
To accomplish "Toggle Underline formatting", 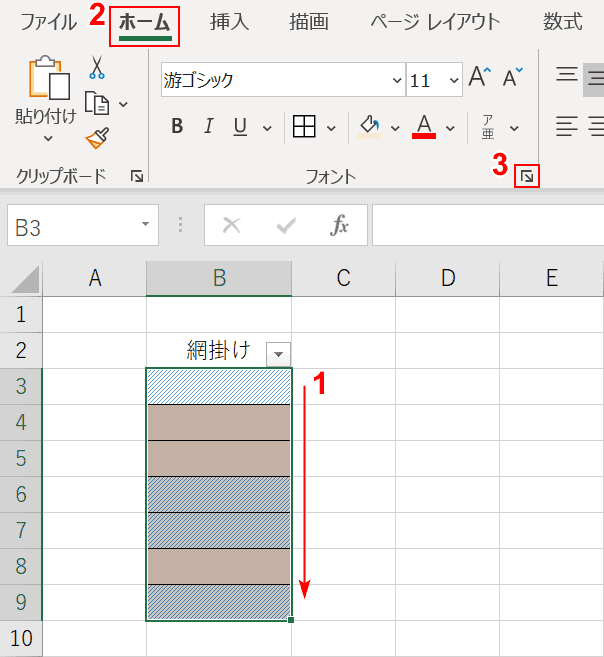I will click(240, 127).
